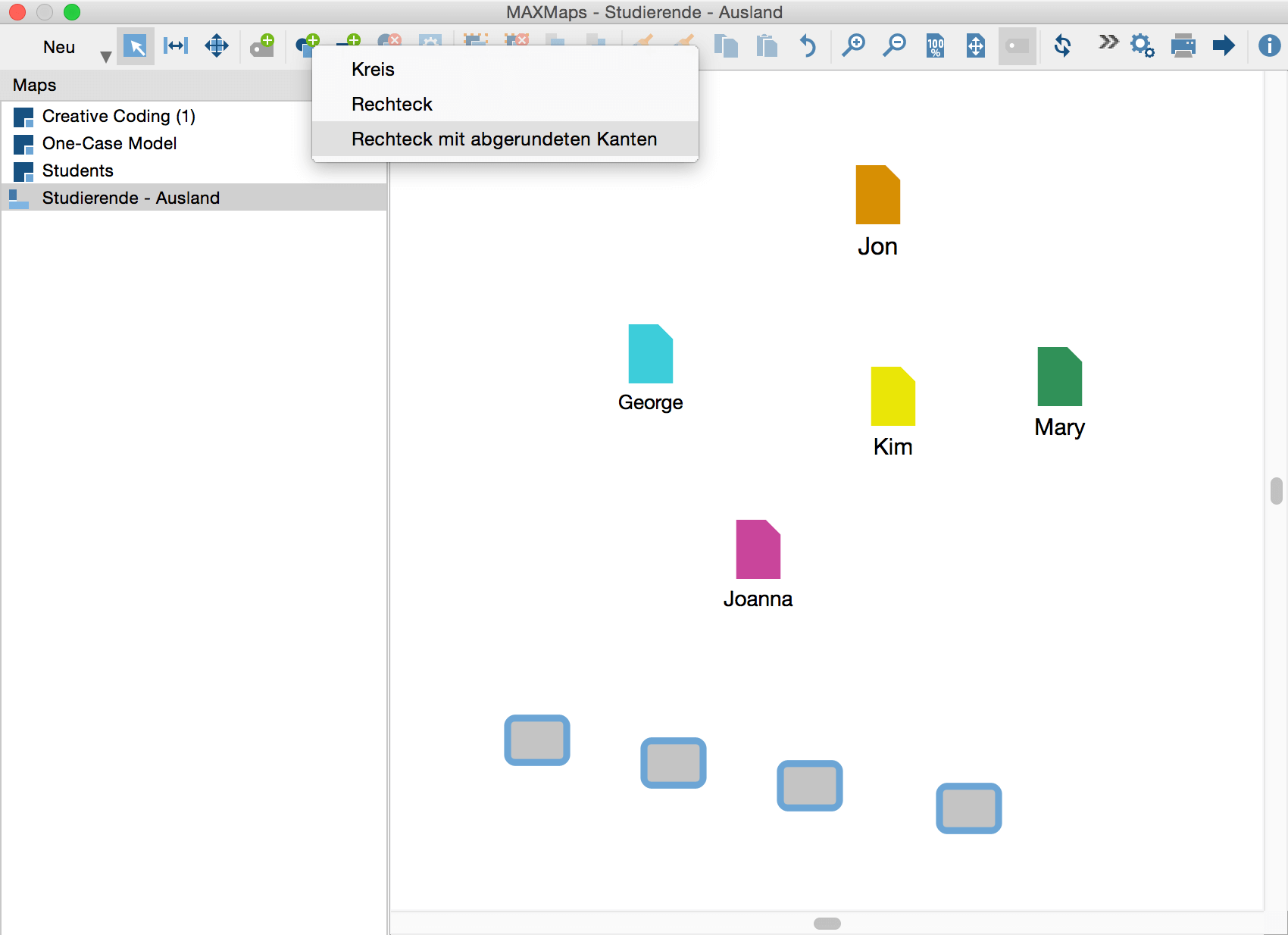This screenshot has height=935, width=1288.
Task: Click the synchronize circular arrows icon
Action: 1062,45
